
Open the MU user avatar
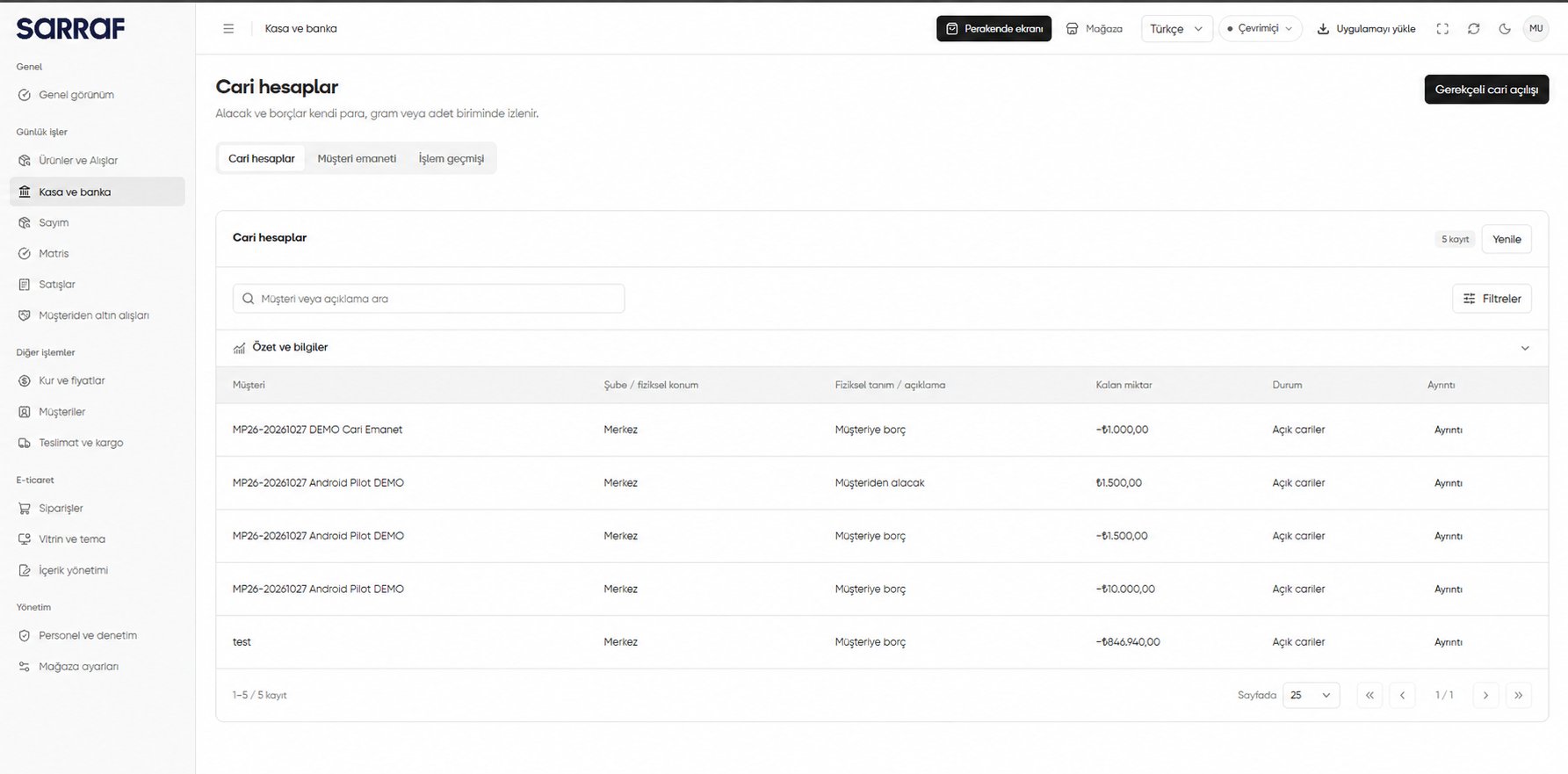click(1535, 29)
